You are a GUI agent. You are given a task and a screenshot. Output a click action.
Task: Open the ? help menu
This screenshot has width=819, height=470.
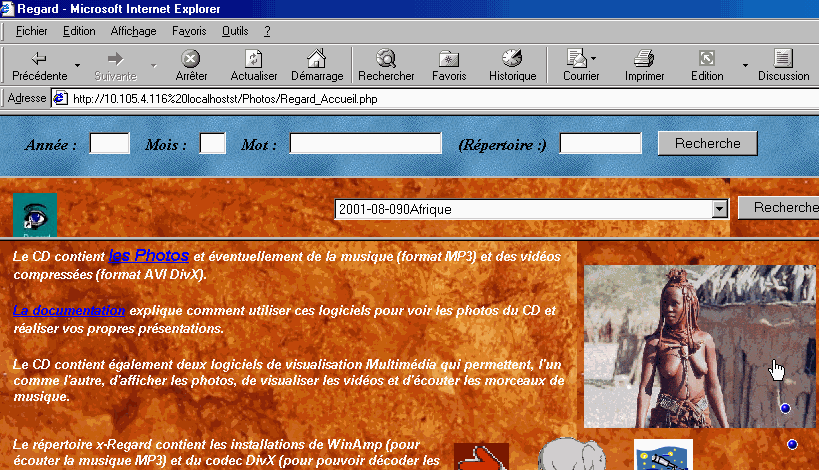267,31
